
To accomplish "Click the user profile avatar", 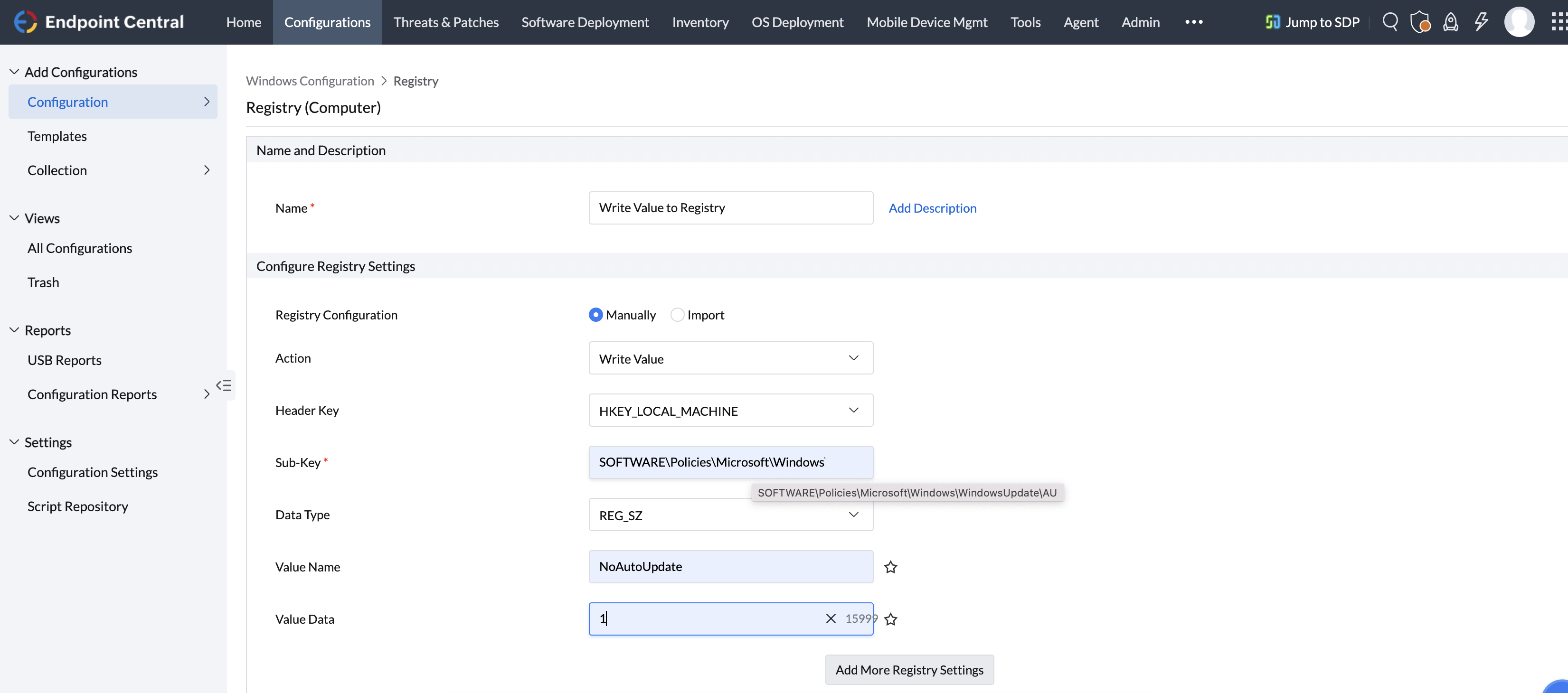I will pos(1519,22).
